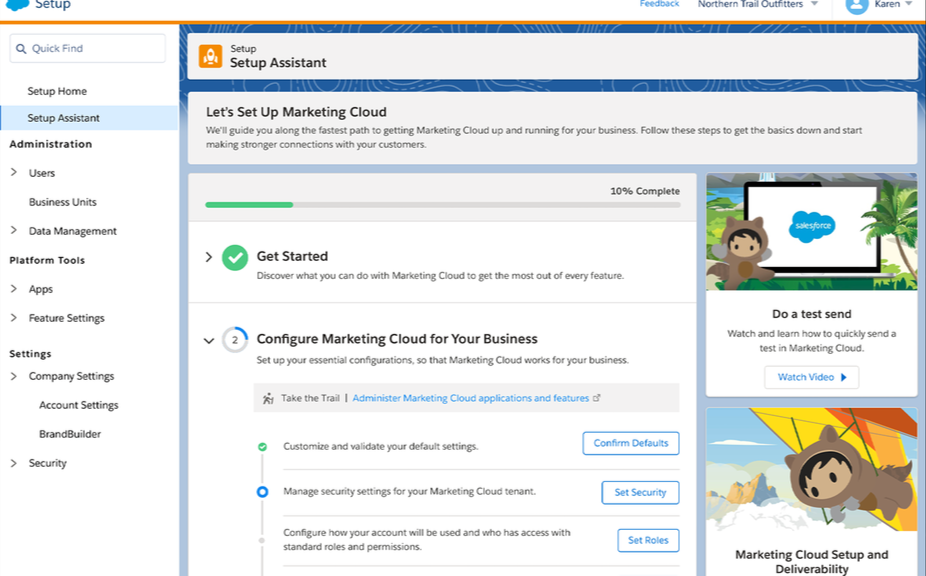Click the Confirm Defaults button
Image resolution: width=926 pixels, height=576 pixels.
coord(631,443)
